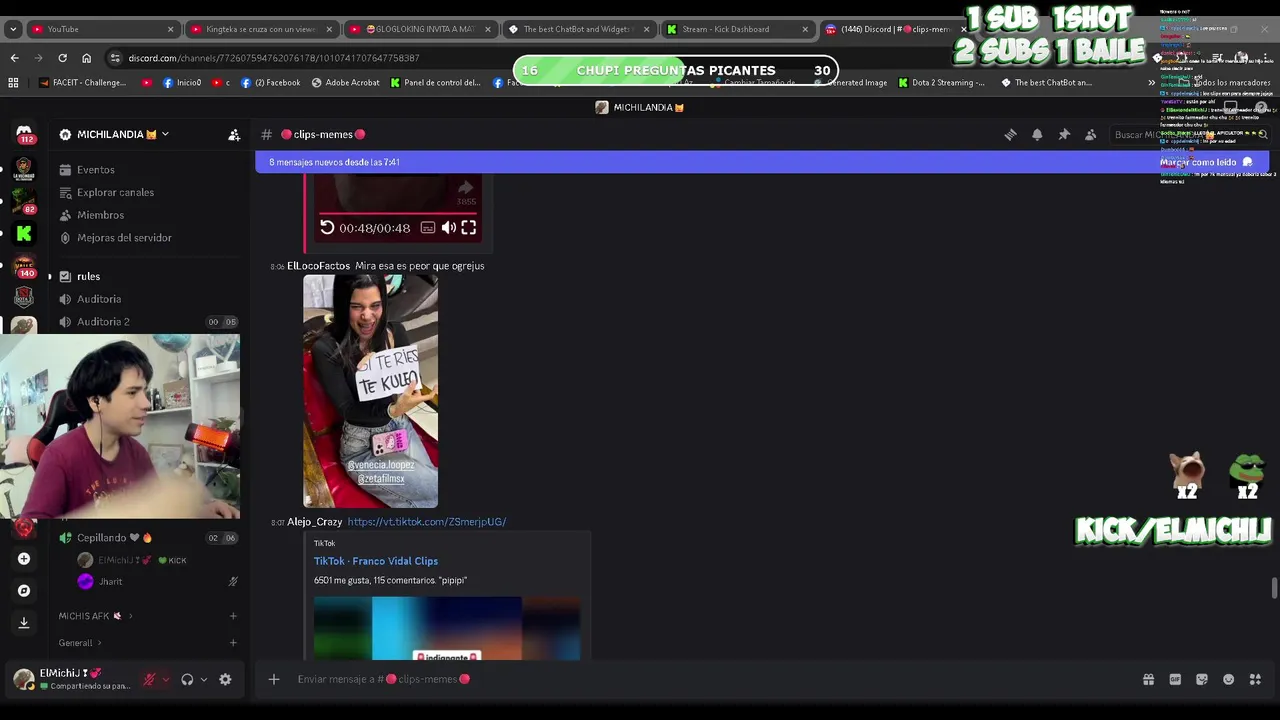
Task: Open audio output options arrow
Action: pos(204,679)
